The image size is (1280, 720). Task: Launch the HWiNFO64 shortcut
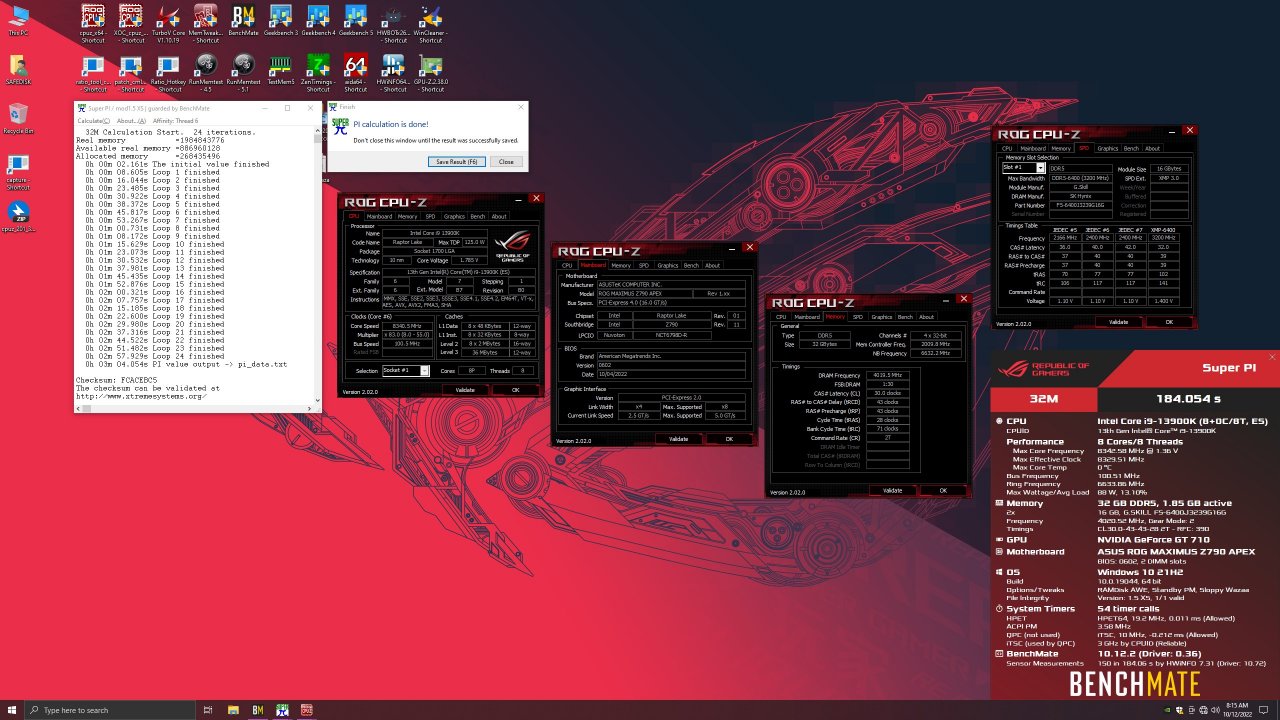click(394, 73)
